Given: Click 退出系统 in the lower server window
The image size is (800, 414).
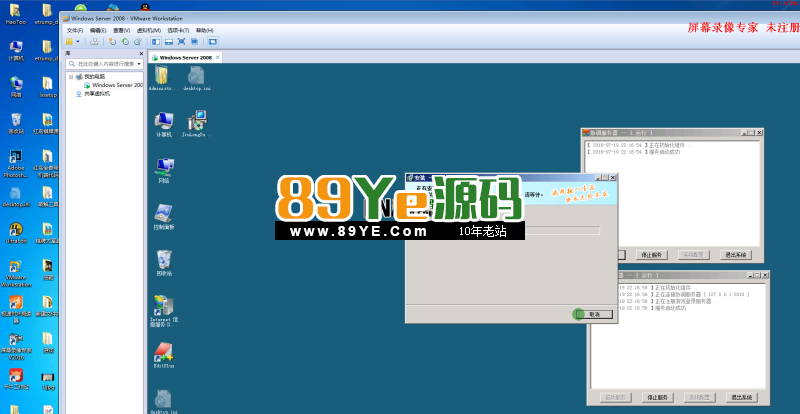Looking at the screenshot, I should point(742,397).
